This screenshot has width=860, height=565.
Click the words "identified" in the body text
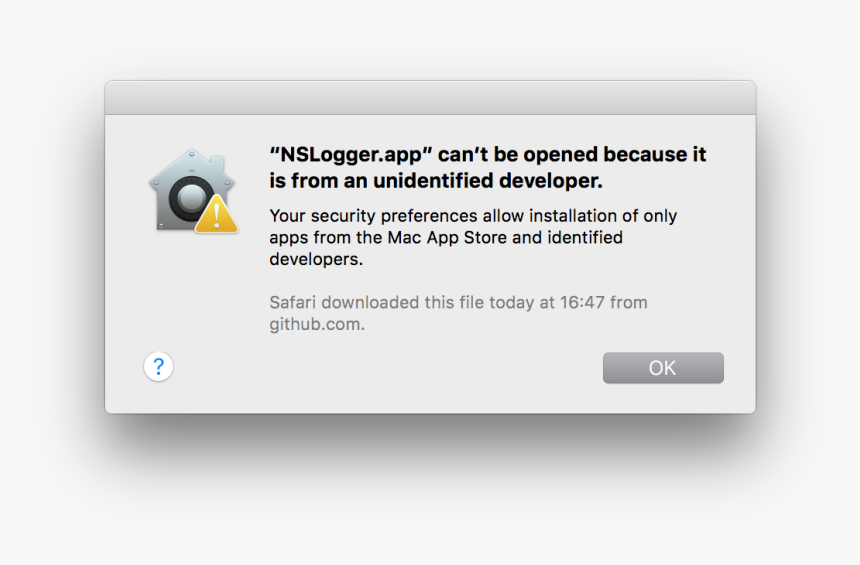[585, 238]
